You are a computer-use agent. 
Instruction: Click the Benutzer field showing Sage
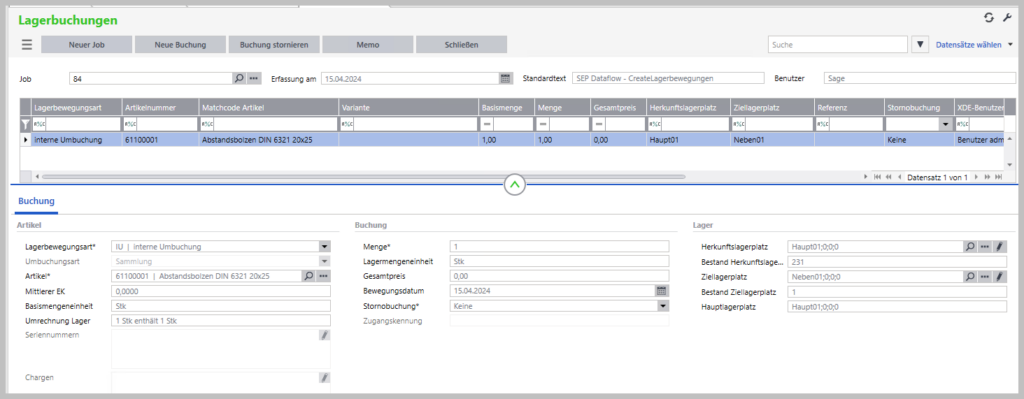coord(920,78)
